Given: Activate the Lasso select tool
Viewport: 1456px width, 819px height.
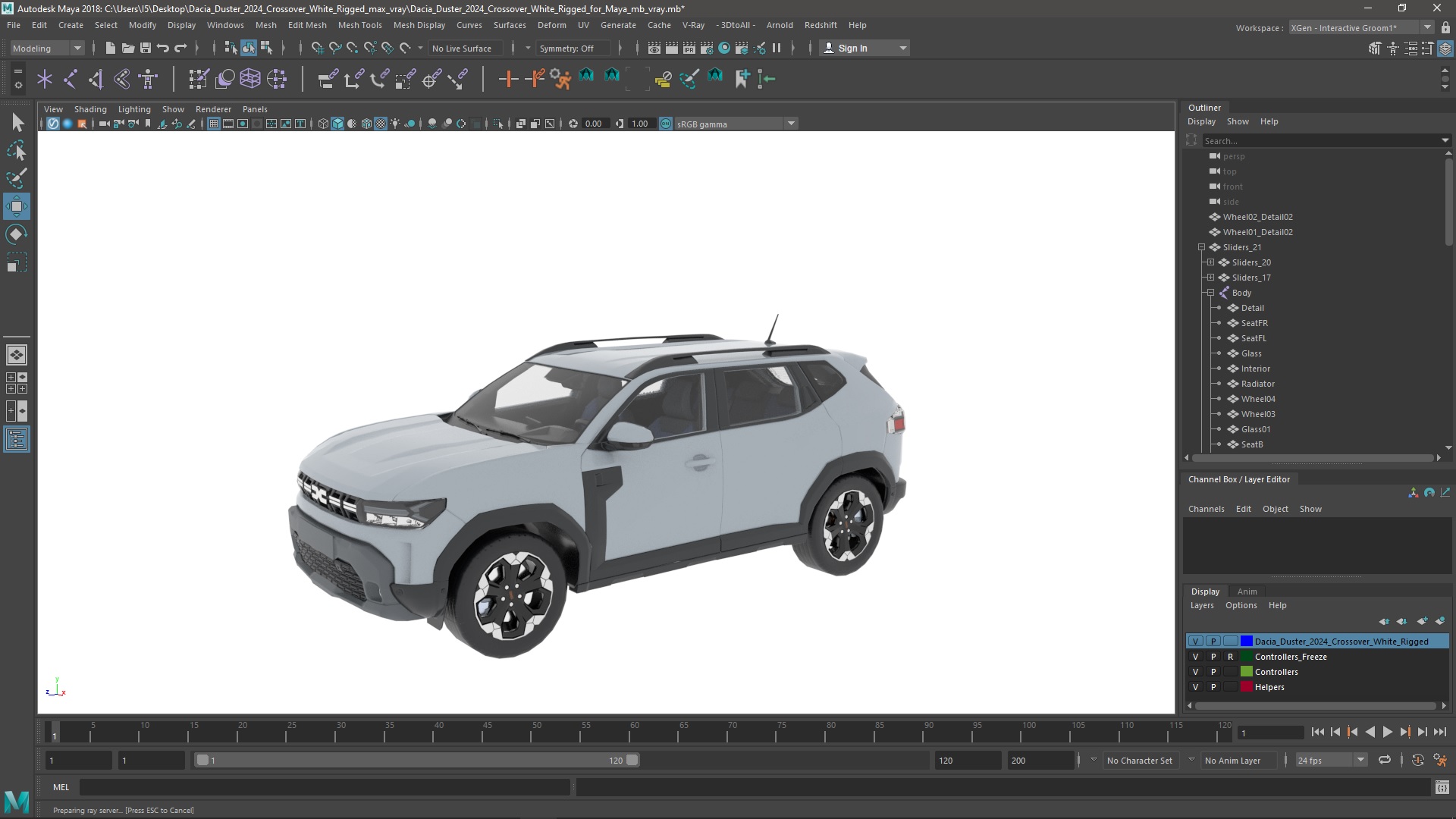Looking at the screenshot, I should 17,150.
